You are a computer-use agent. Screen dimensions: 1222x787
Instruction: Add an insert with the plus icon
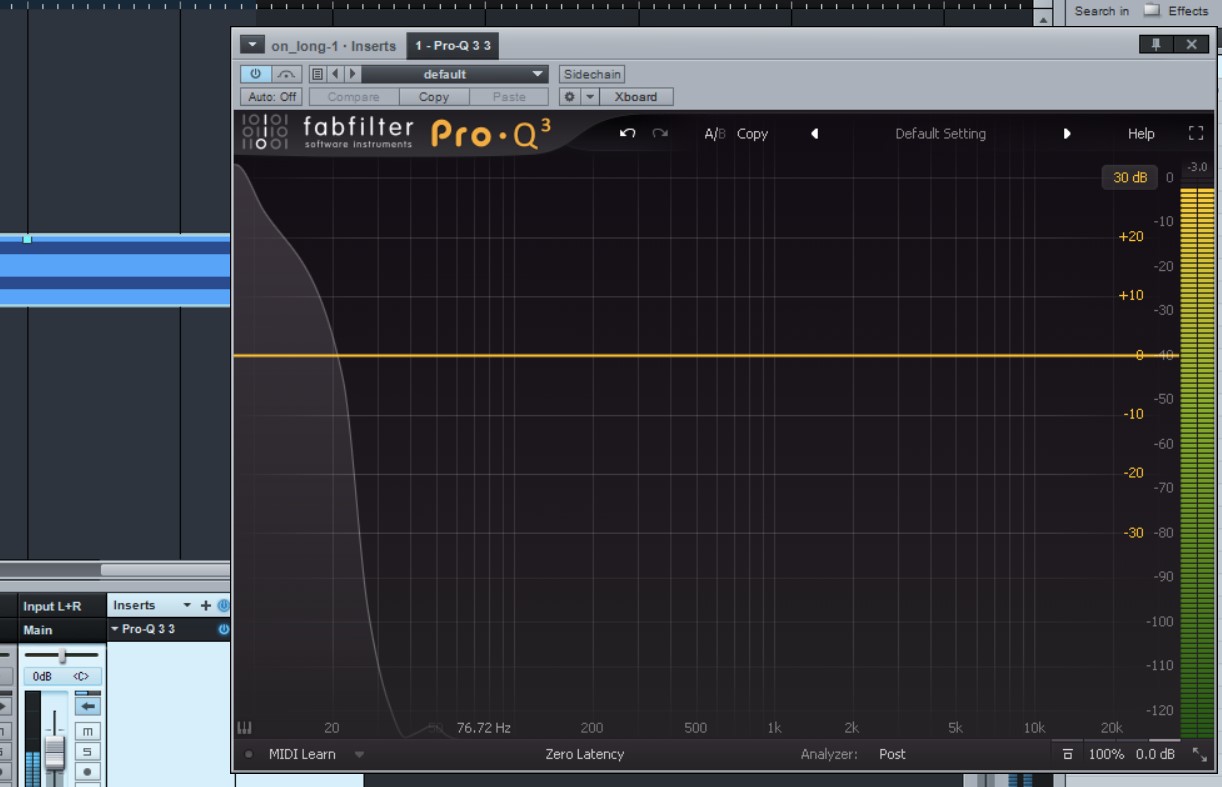[206, 605]
